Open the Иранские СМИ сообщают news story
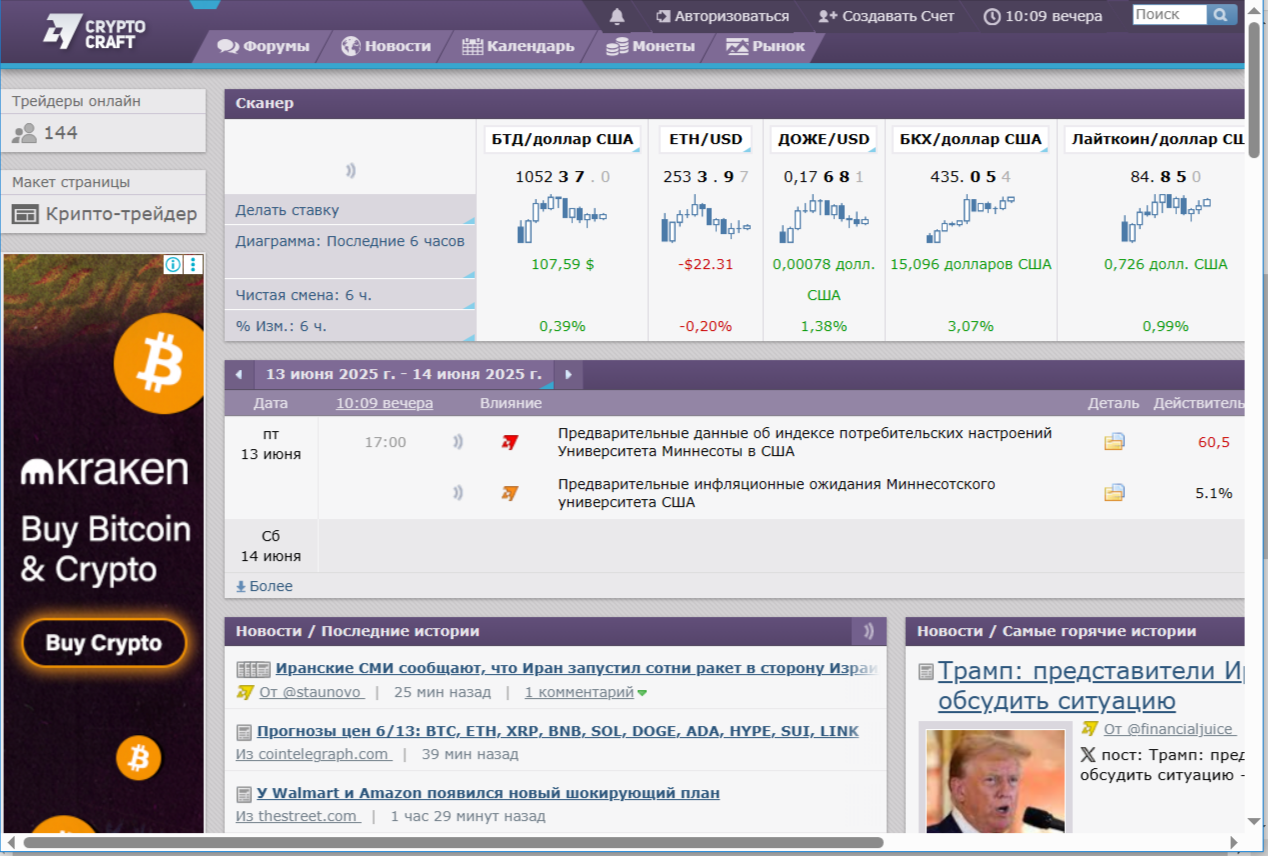The image size is (1268, 856). point(574,669)
